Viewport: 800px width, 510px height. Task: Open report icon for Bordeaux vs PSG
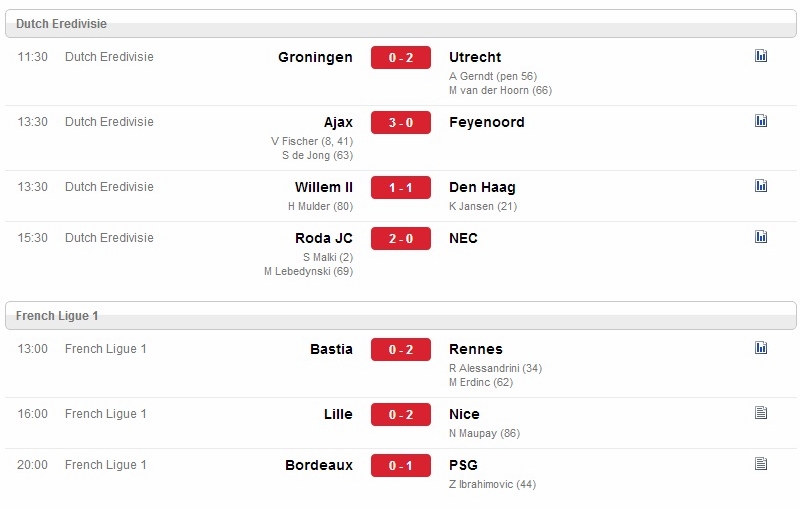(761, 463)
